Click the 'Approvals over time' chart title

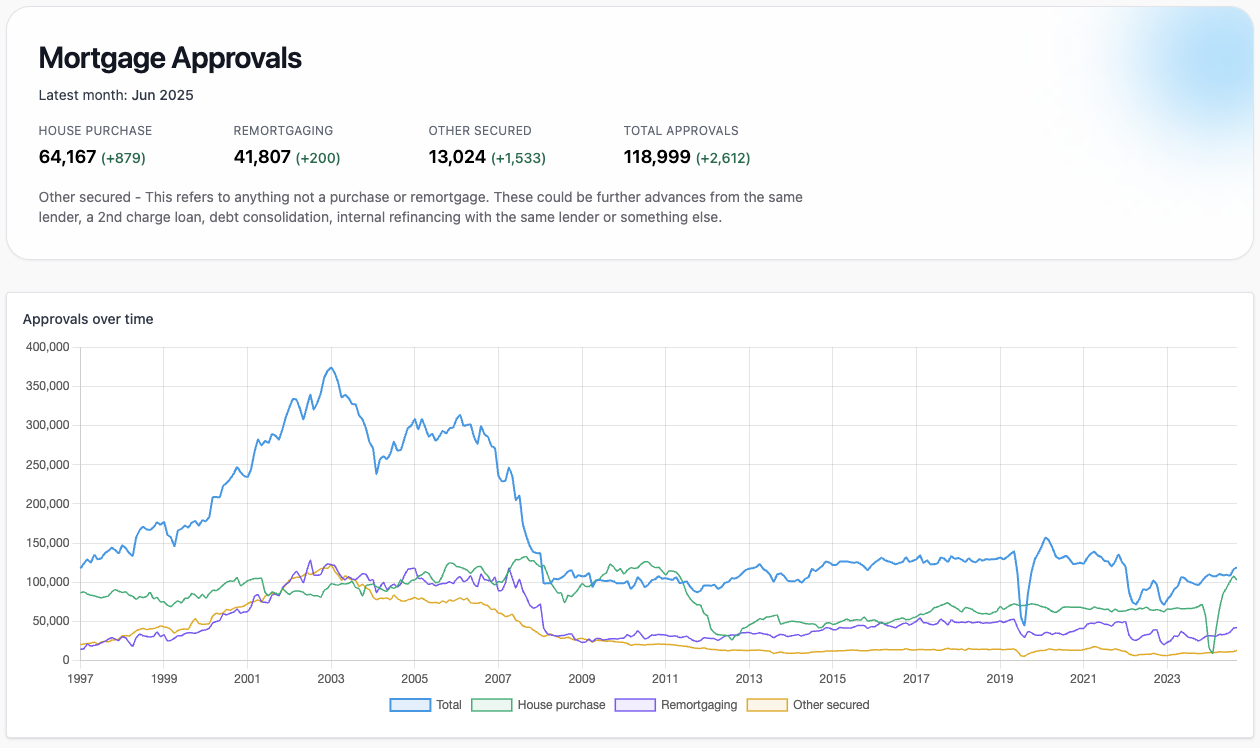[88, 319]
